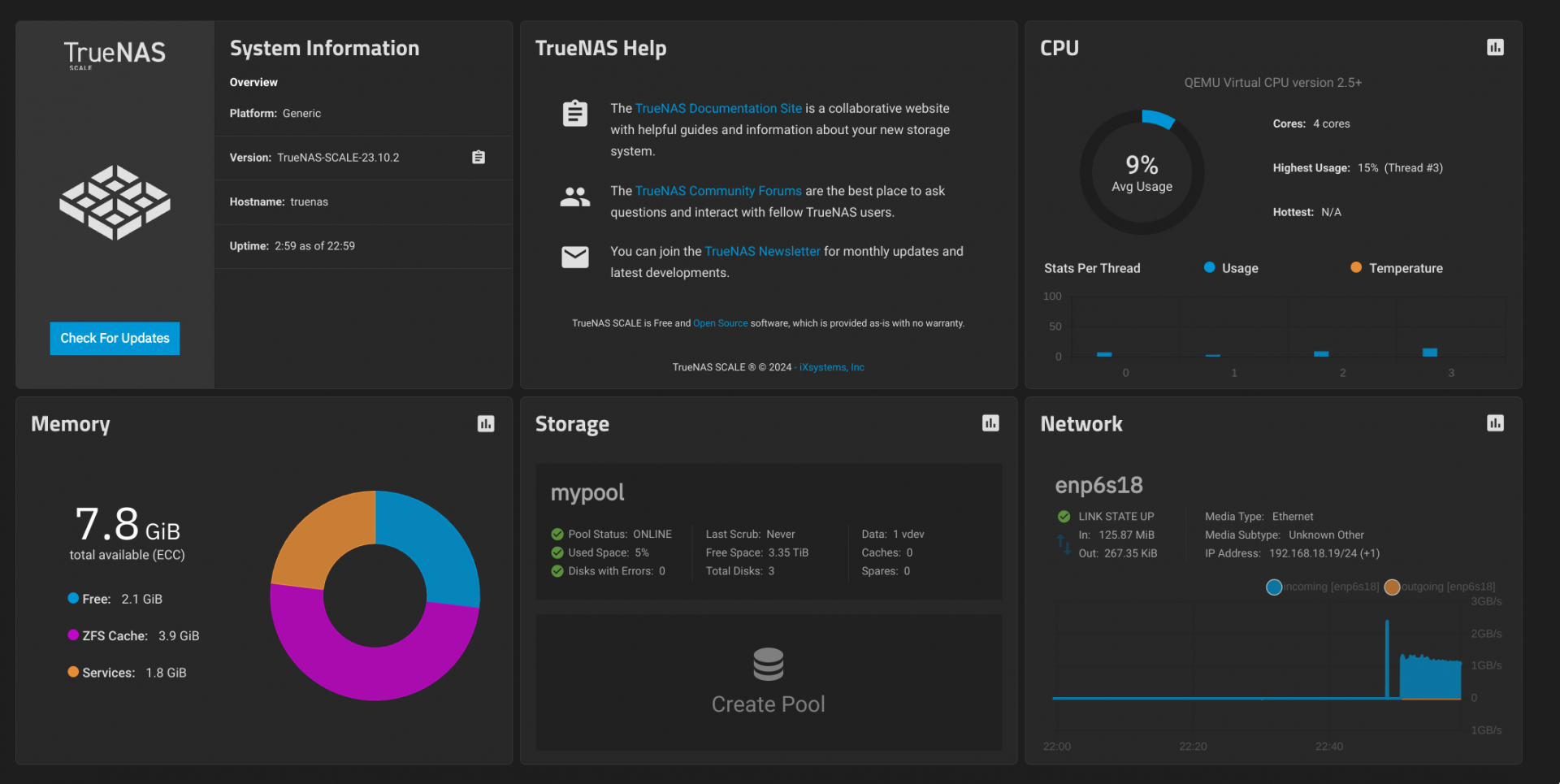Click Check For Updates button

[x=115, y=338]
